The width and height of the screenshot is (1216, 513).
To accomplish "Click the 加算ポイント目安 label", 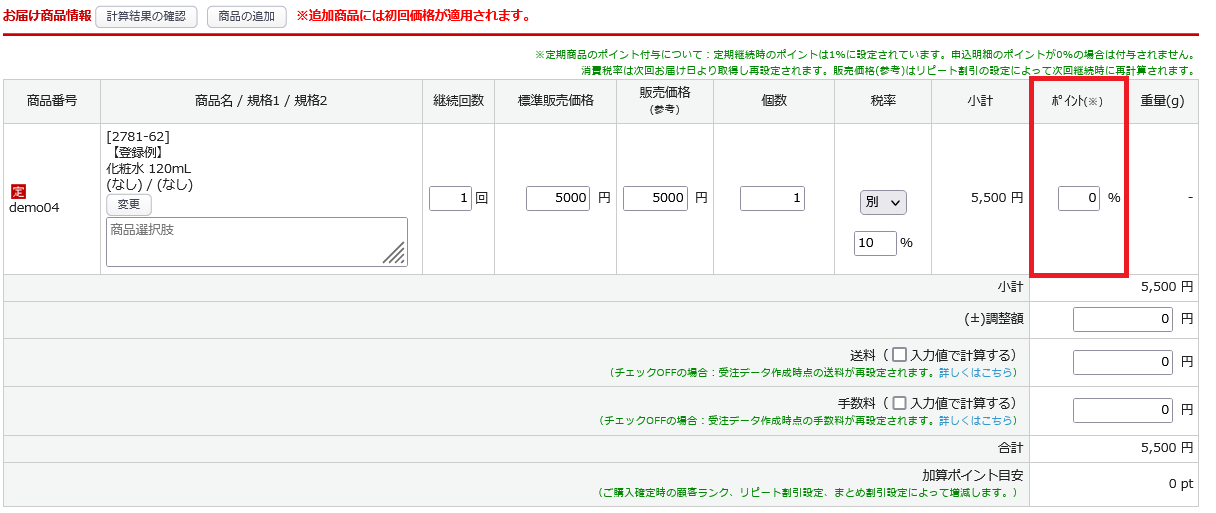I will pyautogui.click(x=973, y=475).
